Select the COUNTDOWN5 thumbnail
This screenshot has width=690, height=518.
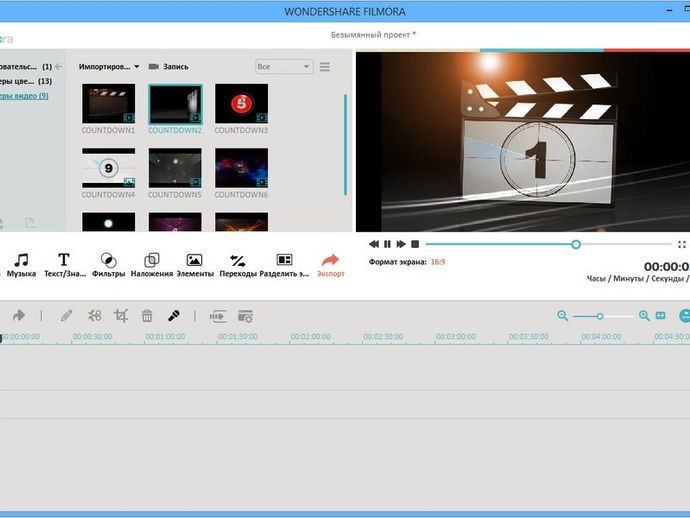(175, 168)
